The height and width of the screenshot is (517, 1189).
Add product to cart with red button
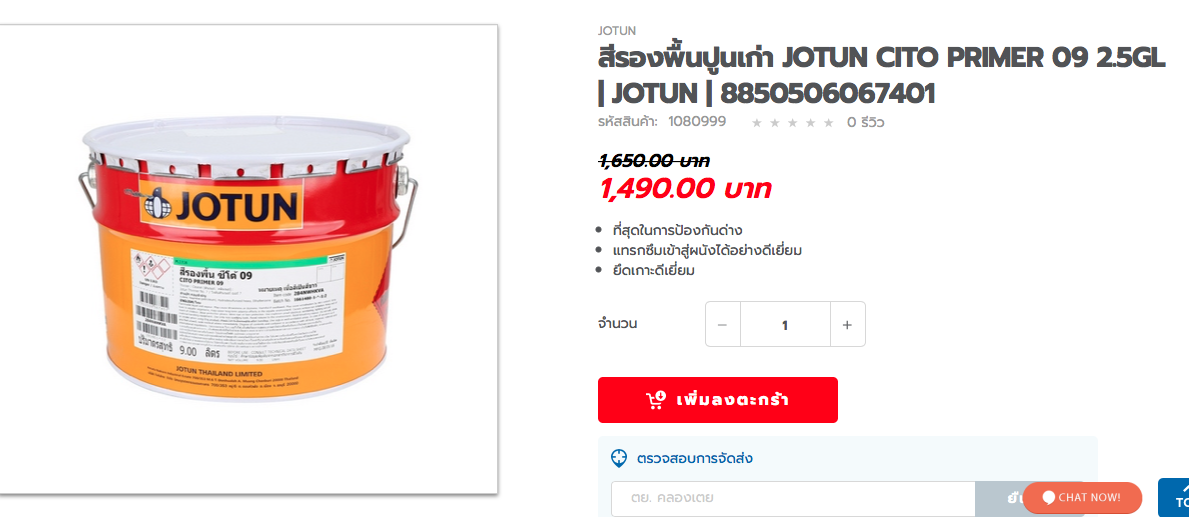click(x=717, y=400)
